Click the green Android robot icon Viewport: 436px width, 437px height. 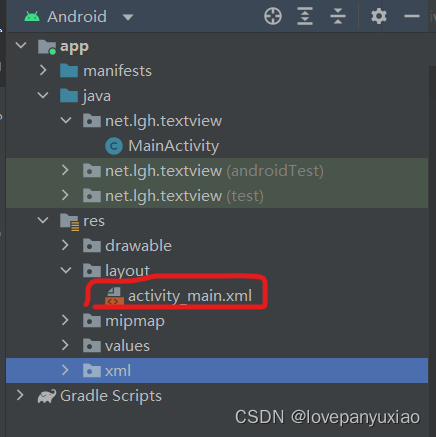point(32,17)
